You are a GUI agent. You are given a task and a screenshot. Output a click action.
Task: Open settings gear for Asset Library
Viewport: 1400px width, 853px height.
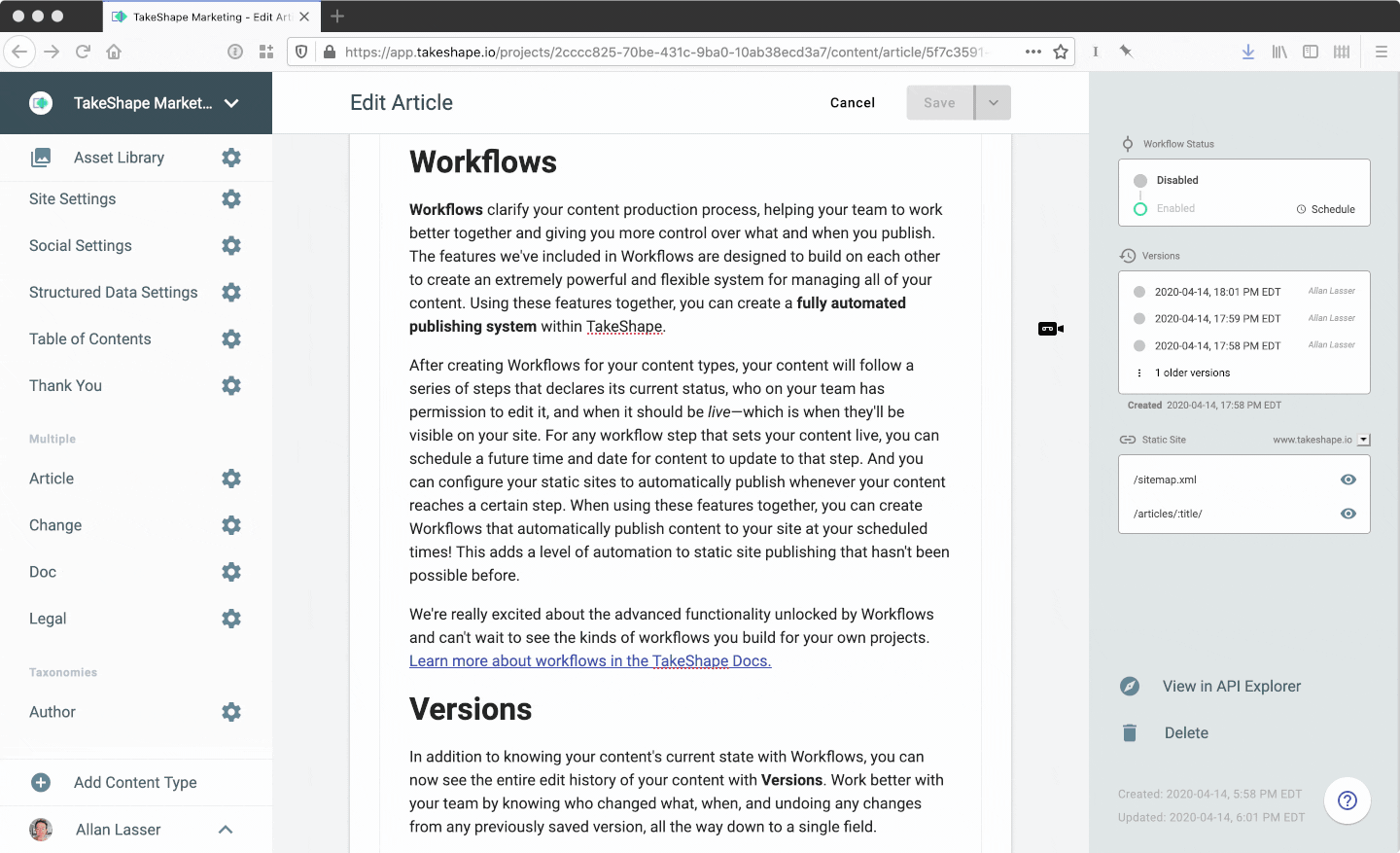point(231,158)
